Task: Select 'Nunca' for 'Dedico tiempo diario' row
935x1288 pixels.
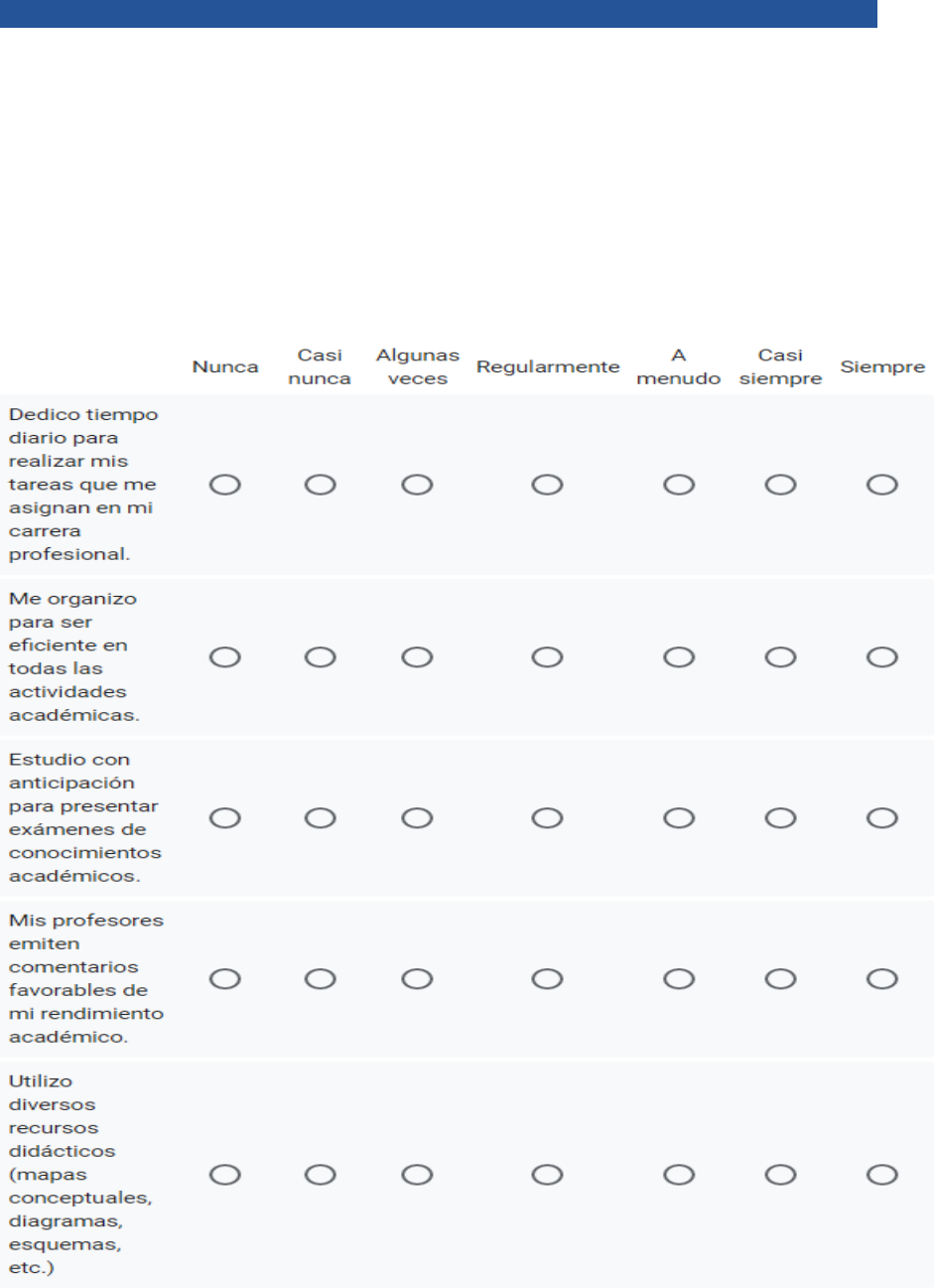Action: click(x=225, y=485)
